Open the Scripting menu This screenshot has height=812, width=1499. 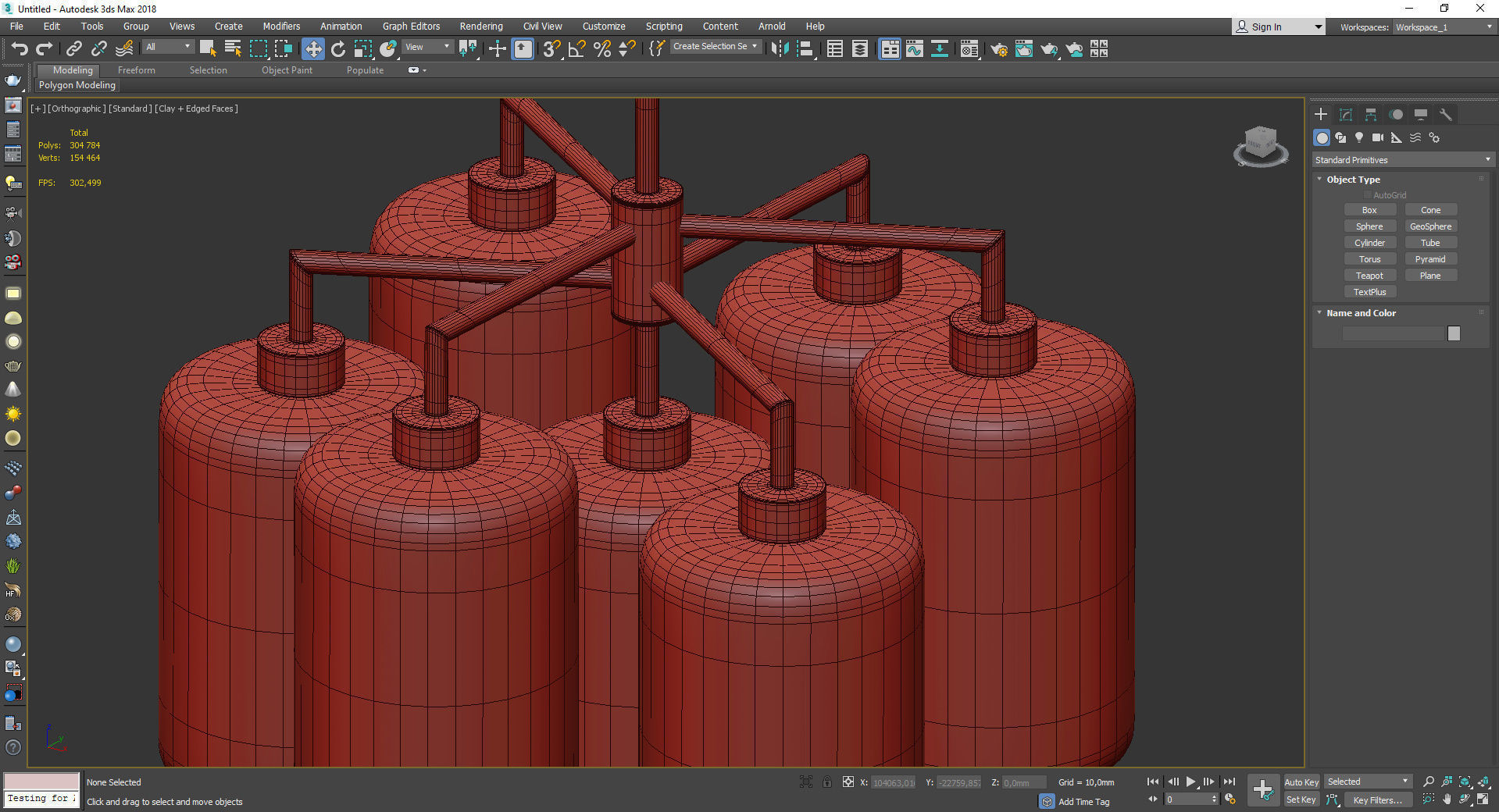(664, 26)
